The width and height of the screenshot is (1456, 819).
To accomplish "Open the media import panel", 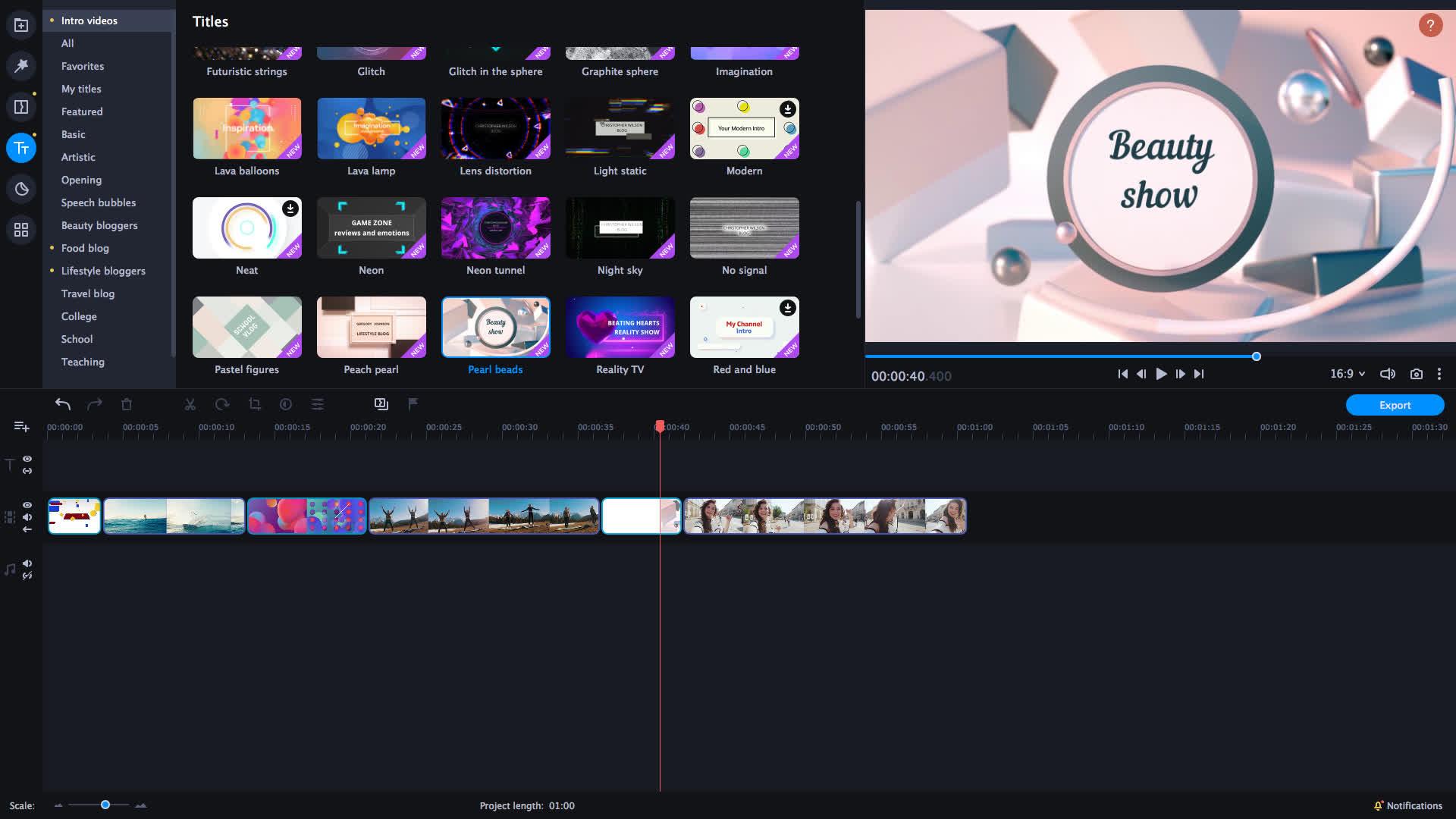I will 20,24.
